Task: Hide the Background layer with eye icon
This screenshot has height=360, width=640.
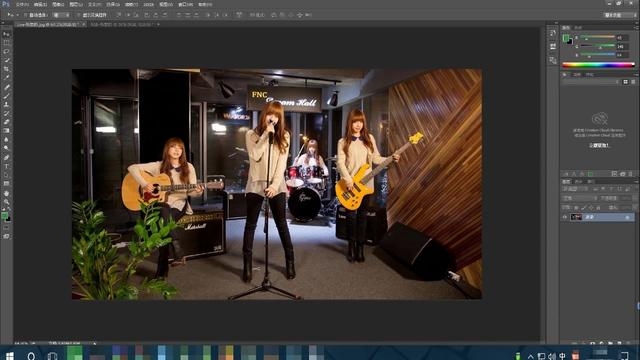Action: tap(565, 217)
